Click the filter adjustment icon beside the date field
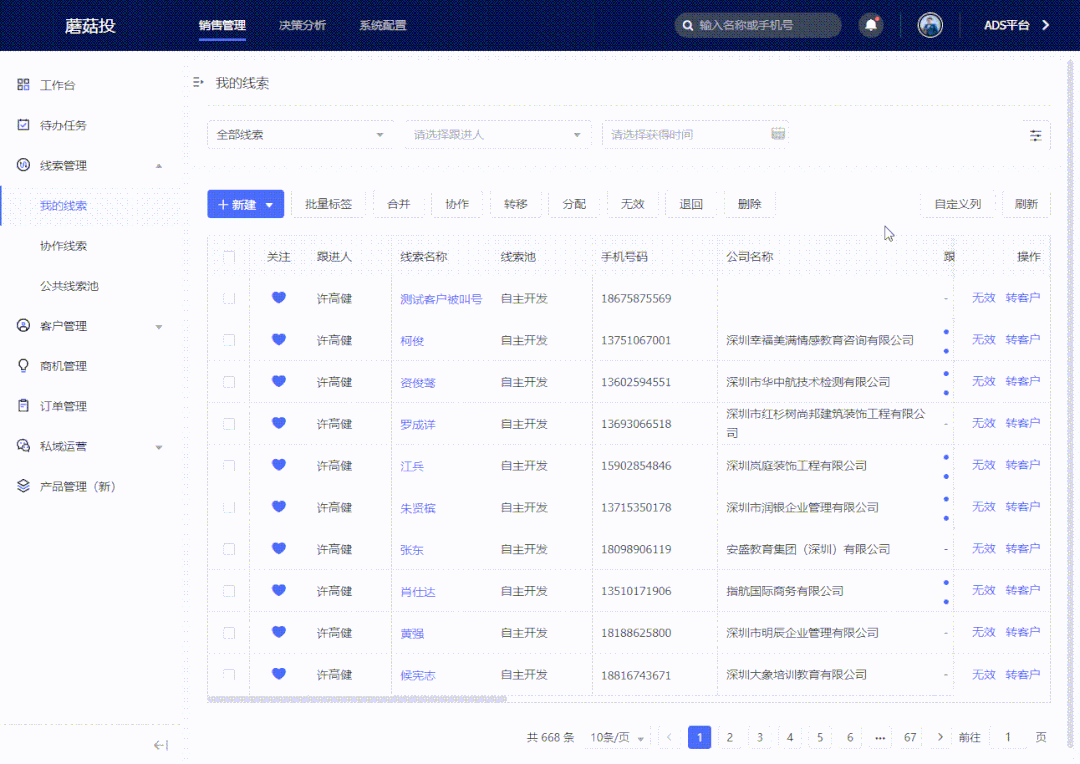This screenshot has width=1080, height=764. click(x=1035, y=134)
